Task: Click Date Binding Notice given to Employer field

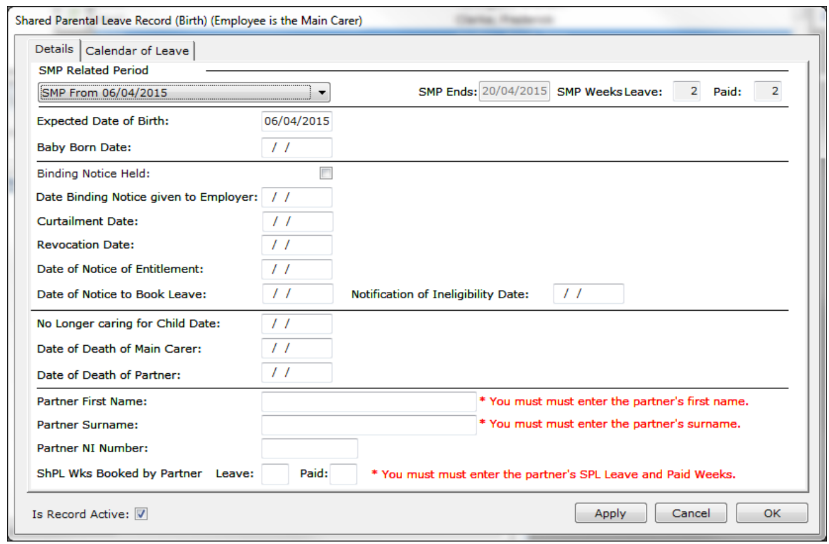Action: coord(297,197)
